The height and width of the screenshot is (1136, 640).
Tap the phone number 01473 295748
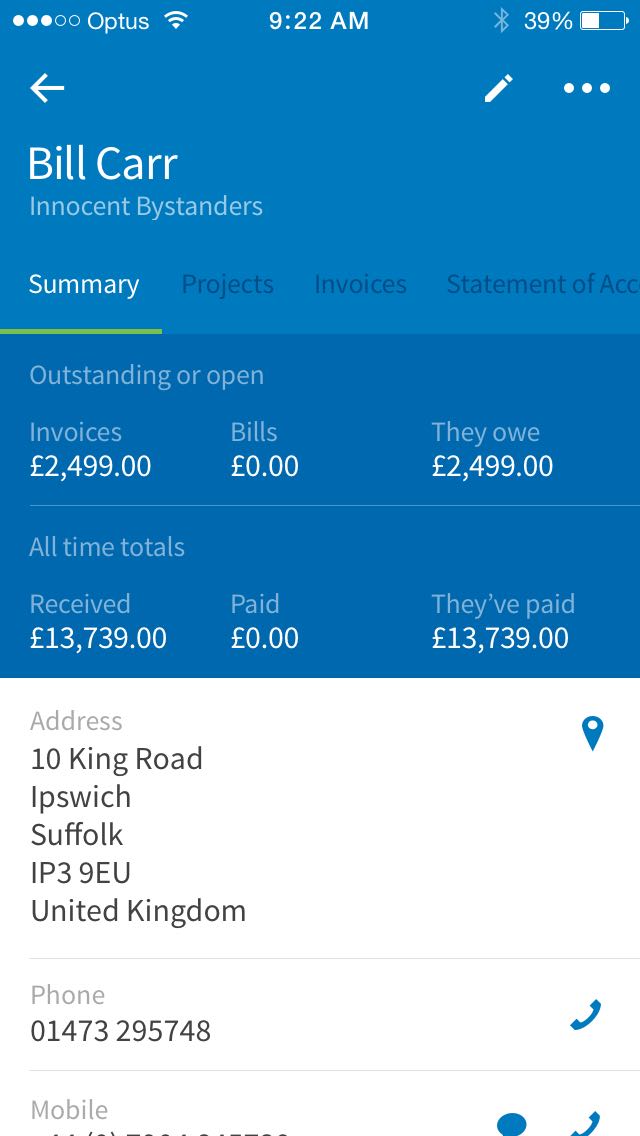tap(121, 1031)
